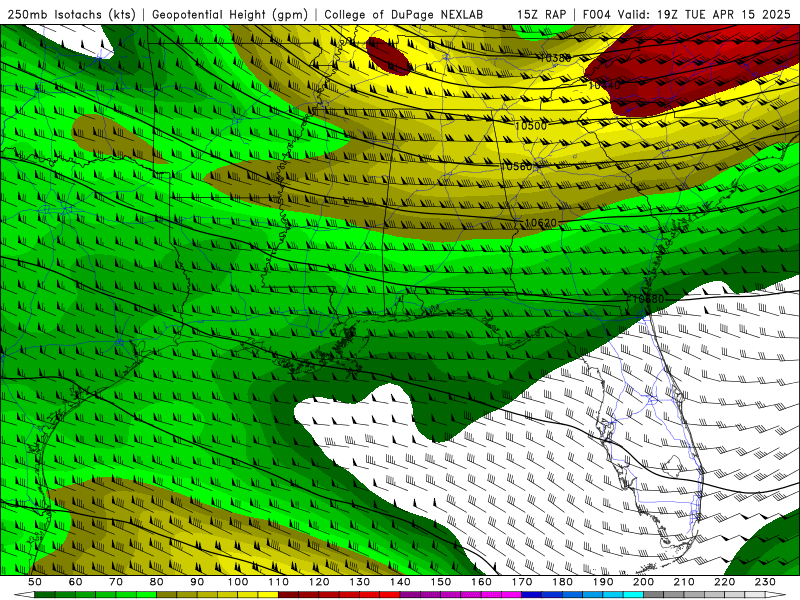Click the bright red swatch just before 140
The width and height of the screenshot is (800, 600).
[x=390, y=595]
